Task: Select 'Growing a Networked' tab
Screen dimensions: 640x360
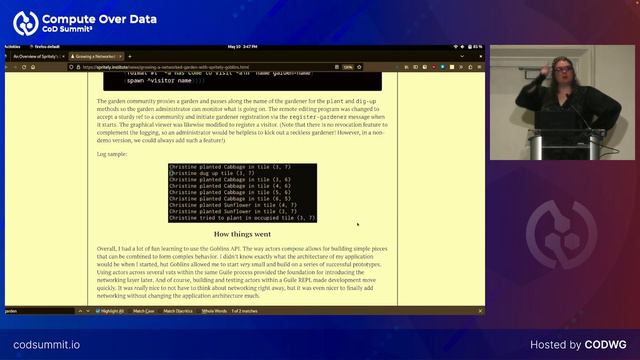Action: click(95, 56)
